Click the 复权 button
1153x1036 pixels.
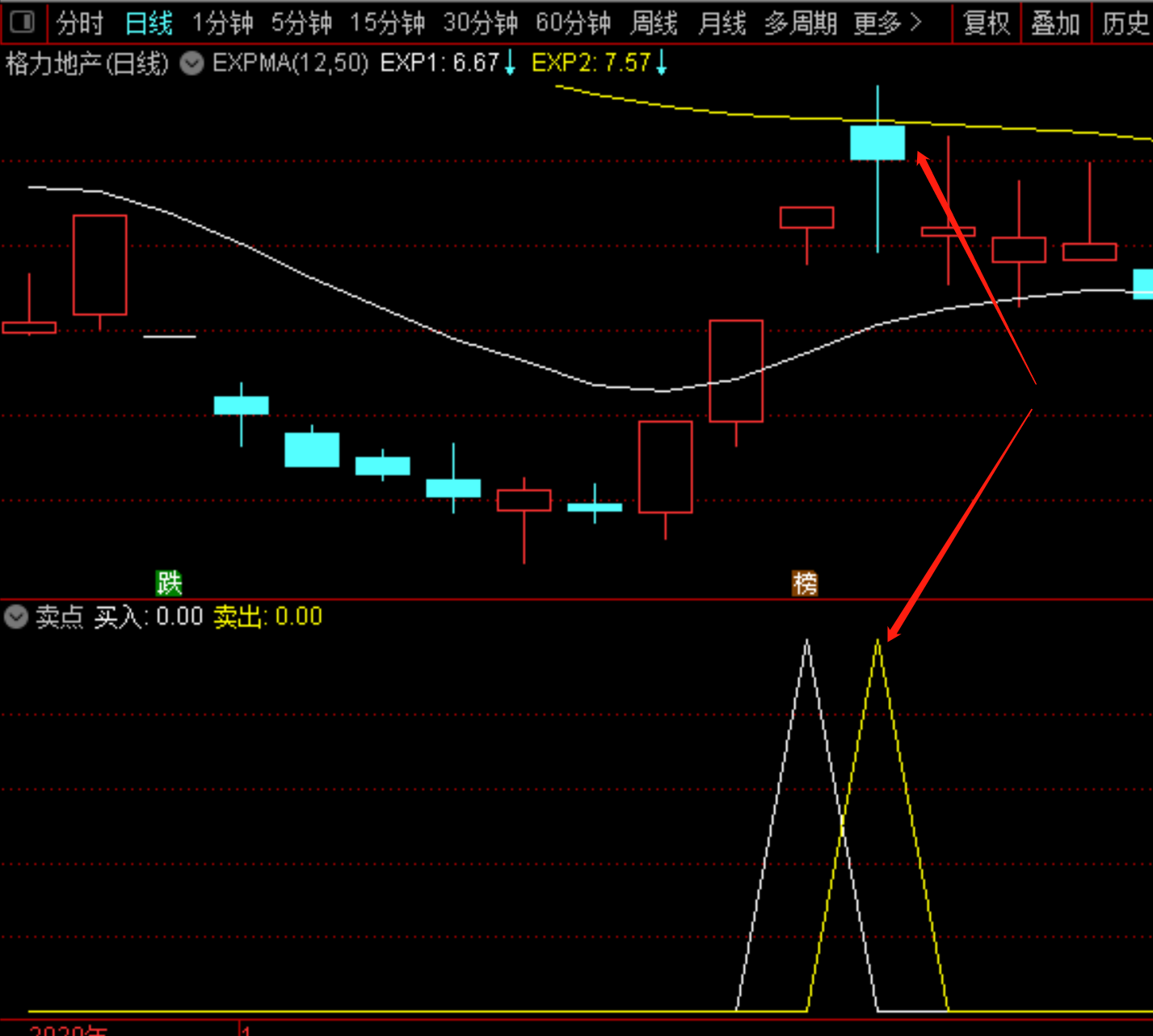(987, 23)
